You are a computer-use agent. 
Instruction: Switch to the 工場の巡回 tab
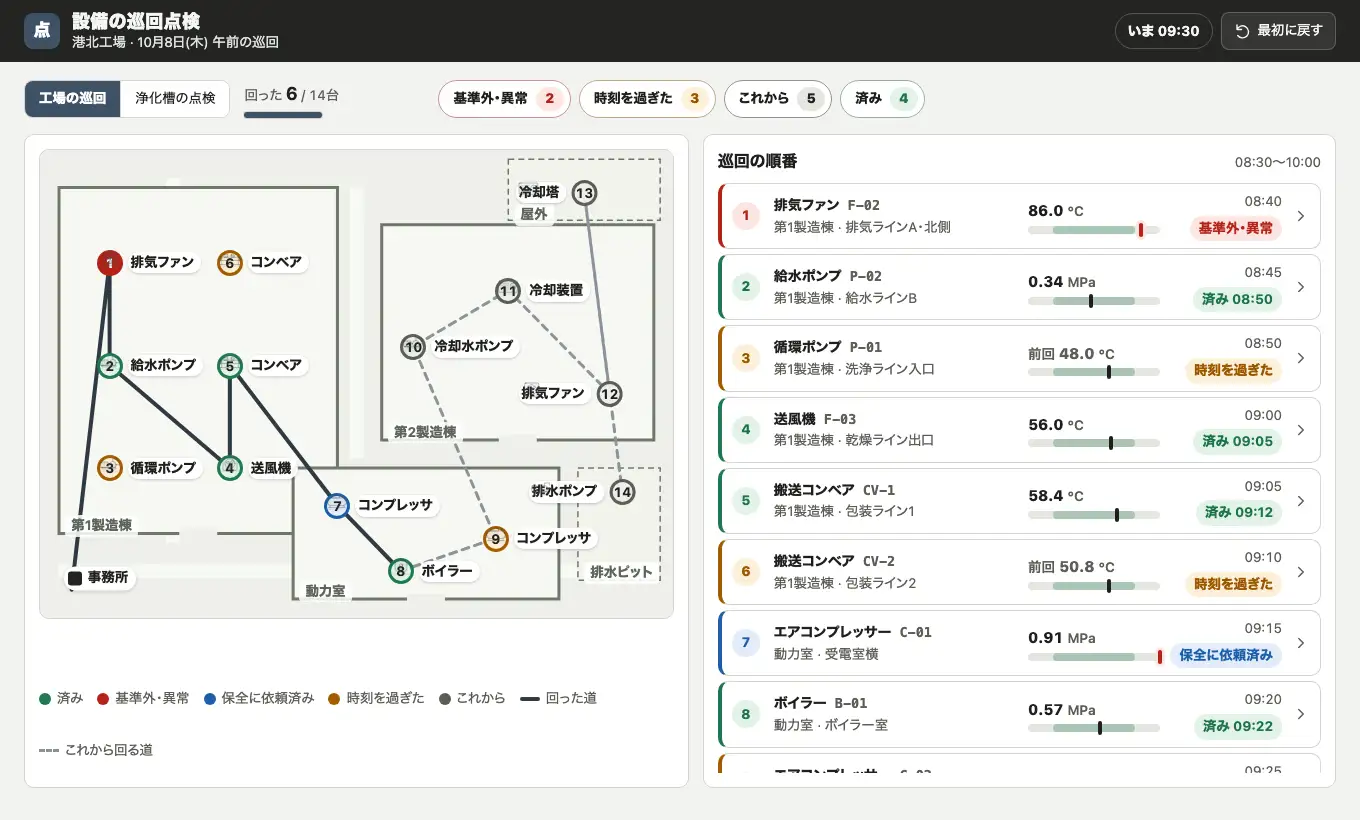[x=72, y=99]
